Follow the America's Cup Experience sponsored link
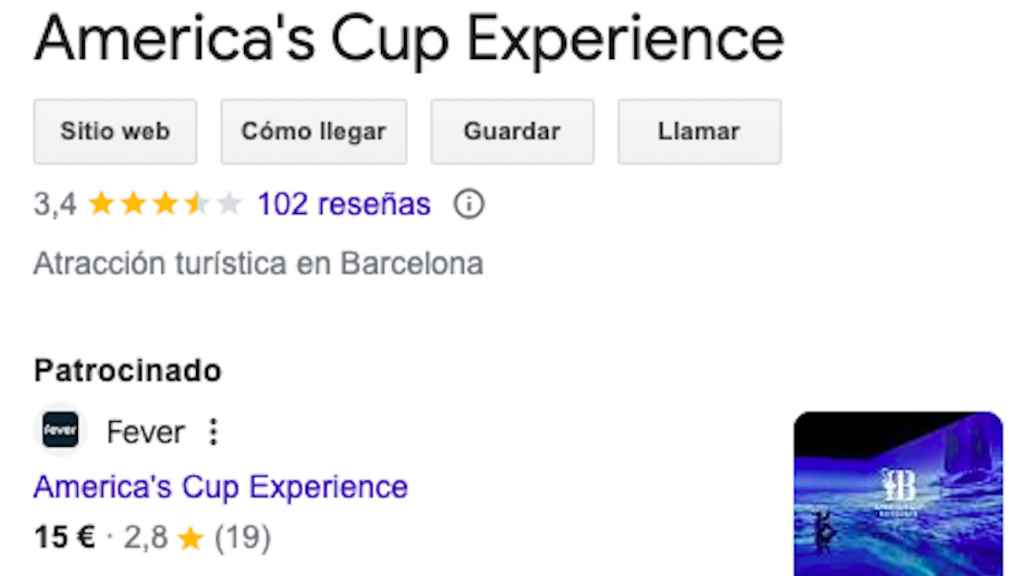Viewport: 1024px width, 576px height. click(220, 487)
